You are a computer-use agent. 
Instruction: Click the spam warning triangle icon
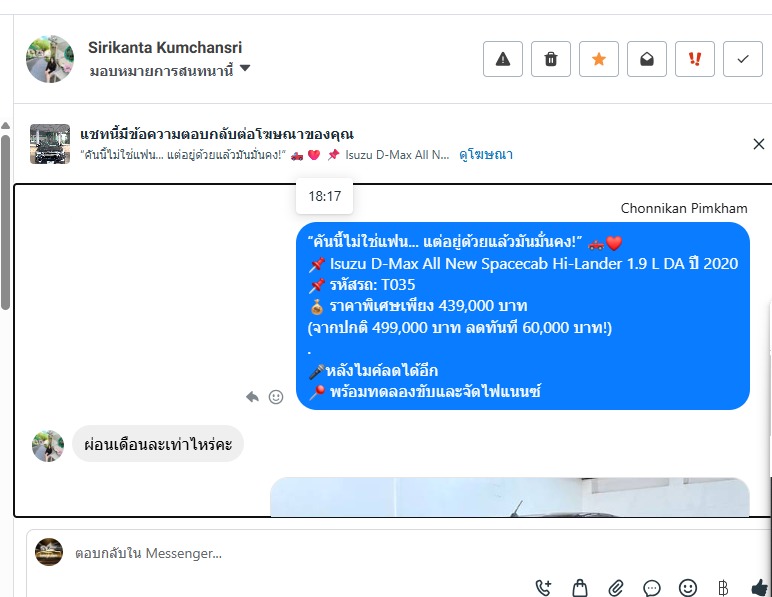(503, 59)
